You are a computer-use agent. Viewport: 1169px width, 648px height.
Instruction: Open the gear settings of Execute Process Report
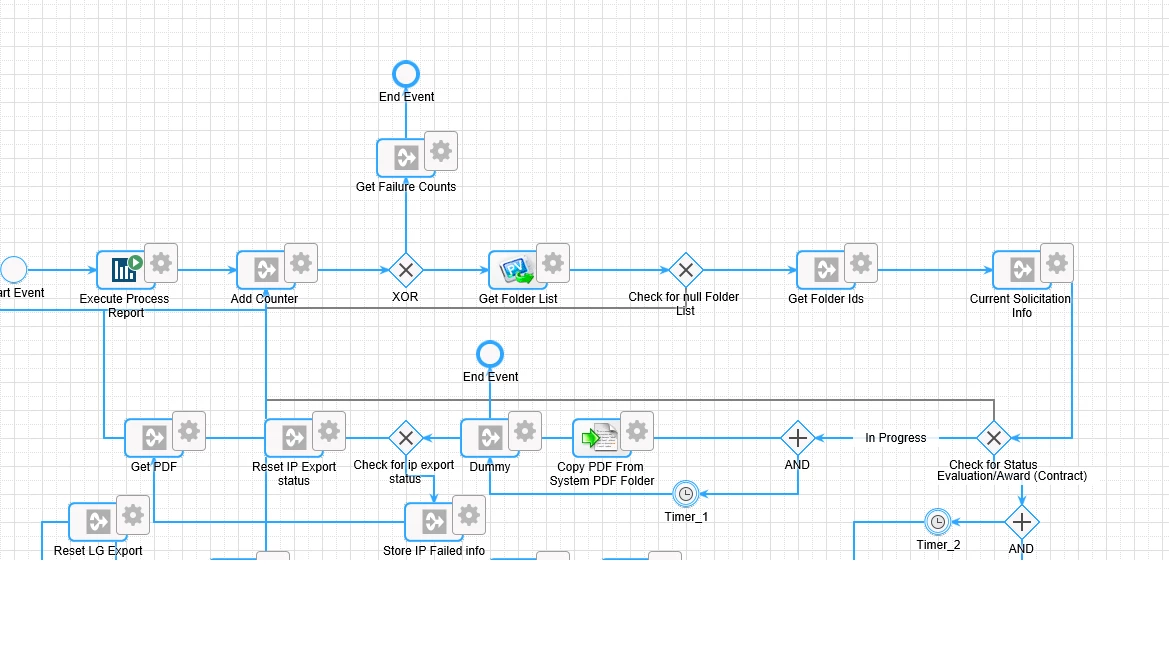[x=161, y=263]
